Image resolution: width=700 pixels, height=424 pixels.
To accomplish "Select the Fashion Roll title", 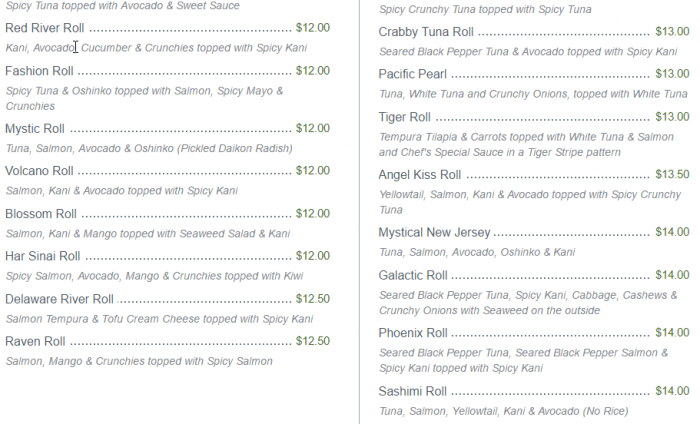I will point(39,71).
